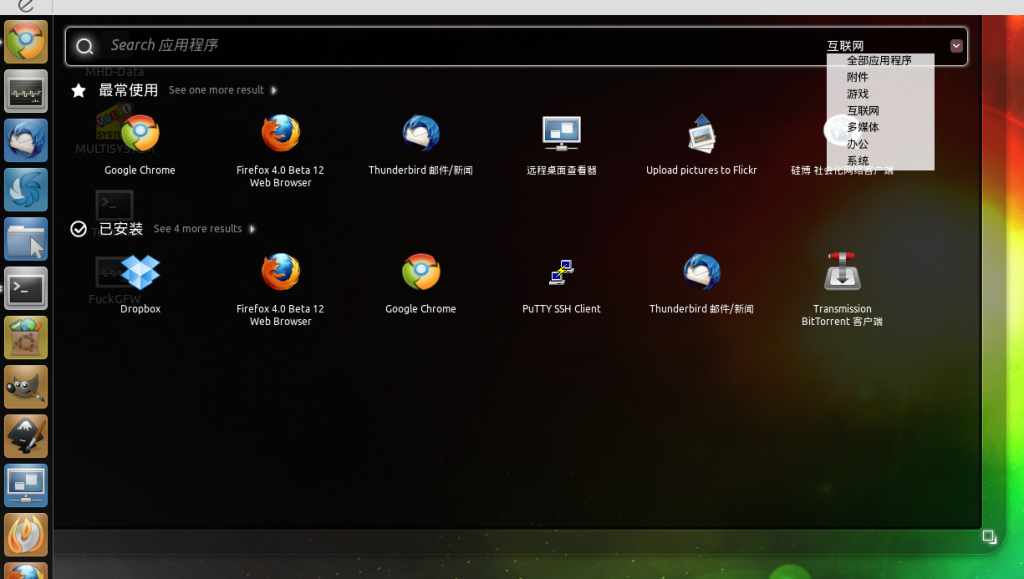1024x579 pixels.
Task: Launch PuTTY SSH Client
Action: pyautogui.click(x=562, y=284)
